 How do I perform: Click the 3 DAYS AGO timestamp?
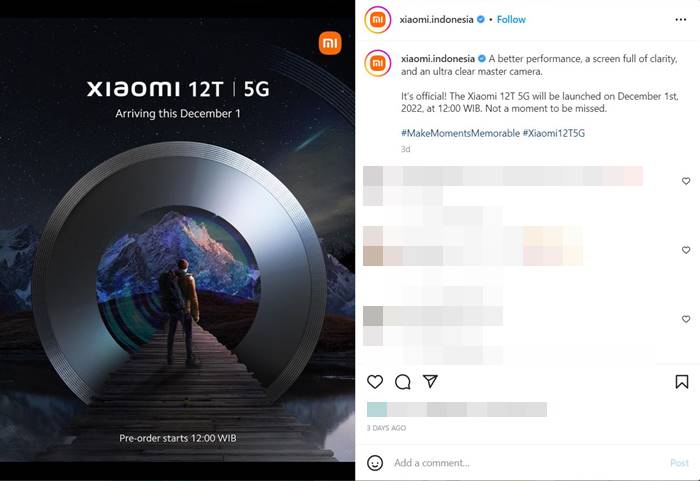(x=386, y=428)
